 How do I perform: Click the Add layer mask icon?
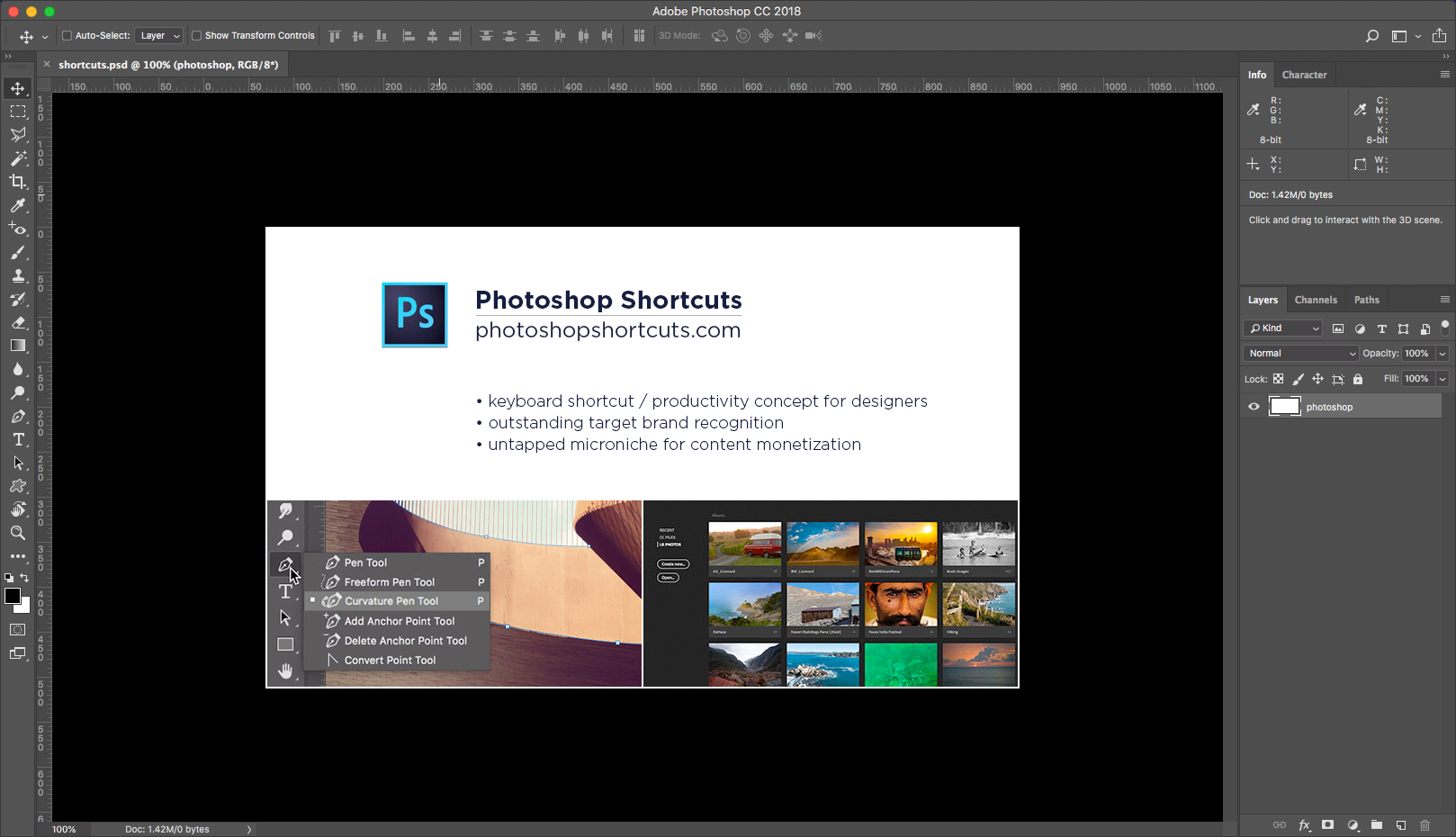[x=1327, y=825]
